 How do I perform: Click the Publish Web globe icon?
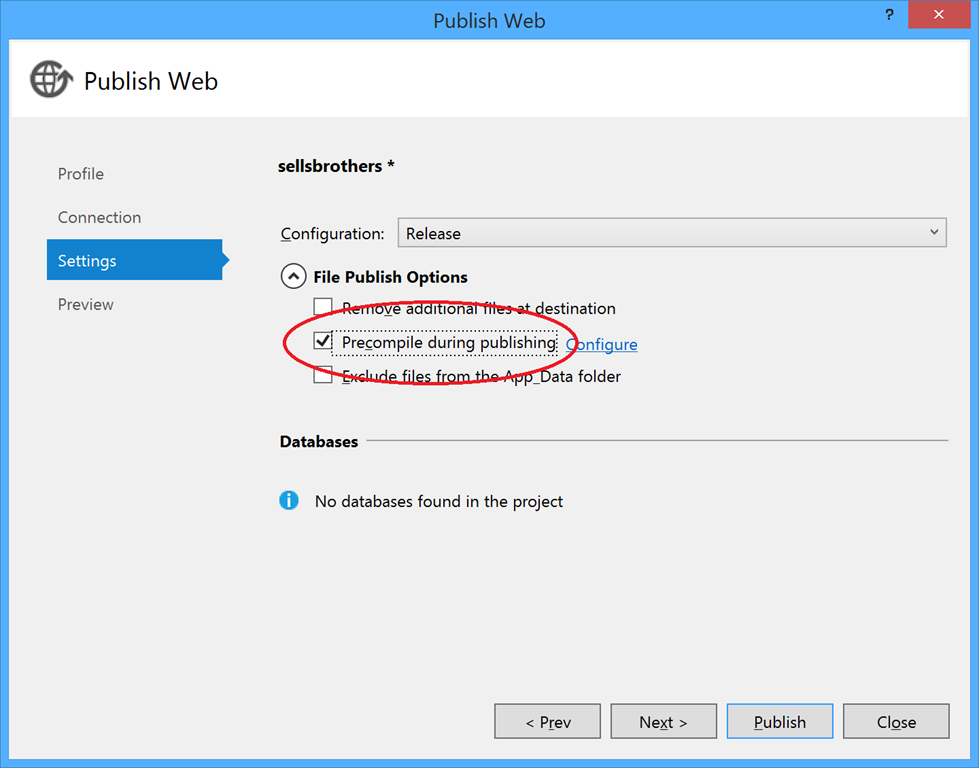click(x=51, y=79)
